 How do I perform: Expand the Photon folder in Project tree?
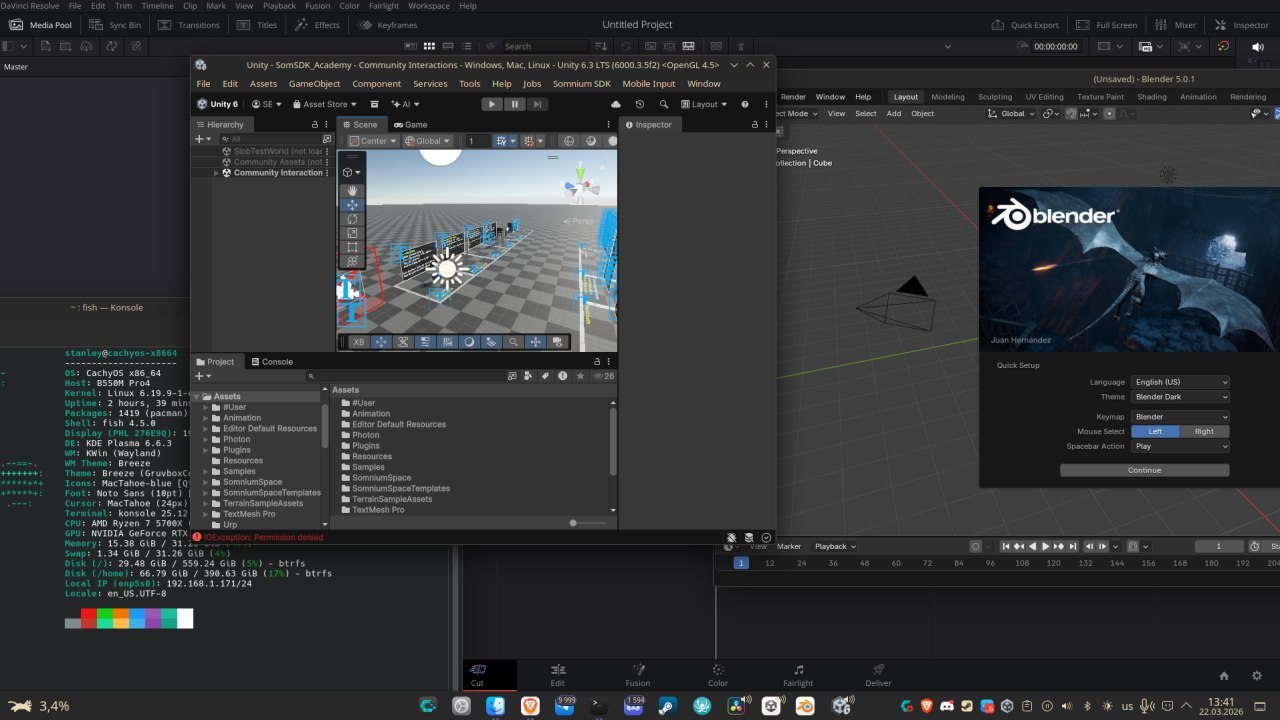pyautogui.click(x=205, y=440)
